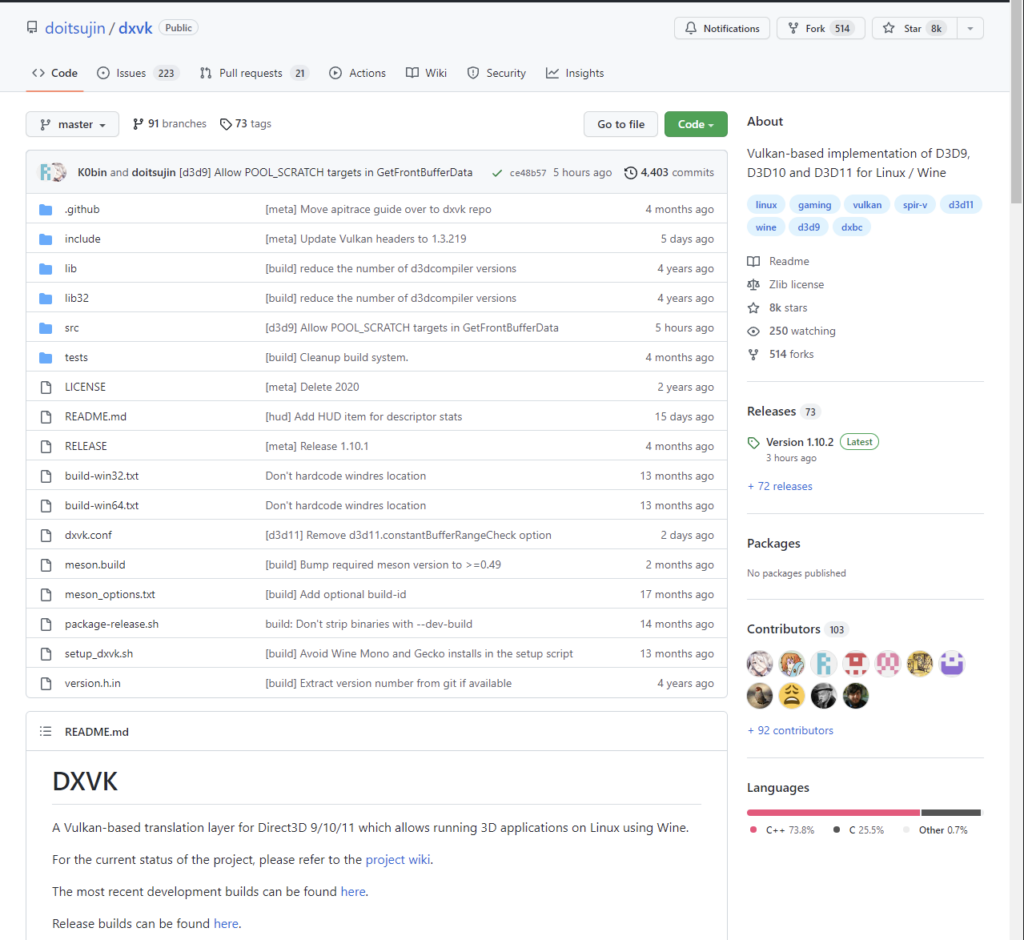This screenshot has width=1024, height=940.
Task: Click the tests folder icon
Action: click(46, 357)
